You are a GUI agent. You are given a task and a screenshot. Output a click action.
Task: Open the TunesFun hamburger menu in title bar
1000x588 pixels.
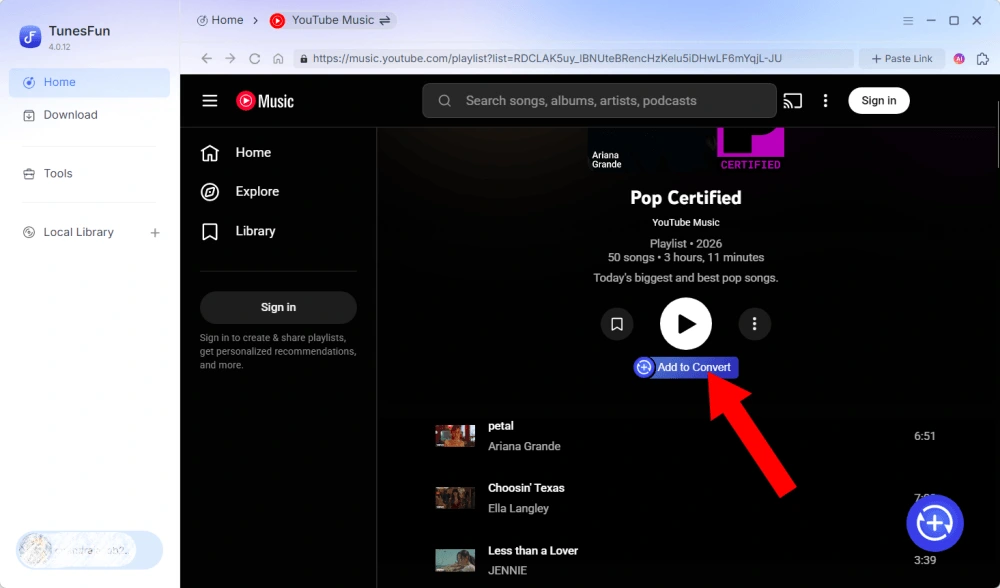[908, 21]
